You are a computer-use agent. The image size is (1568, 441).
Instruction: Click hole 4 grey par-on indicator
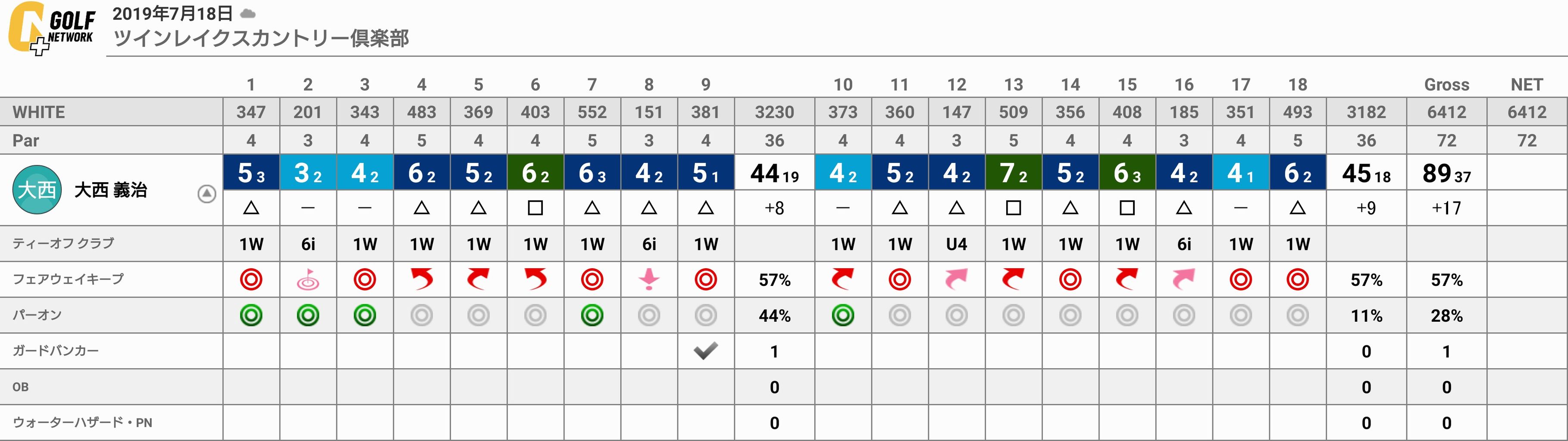coord(421,315)
